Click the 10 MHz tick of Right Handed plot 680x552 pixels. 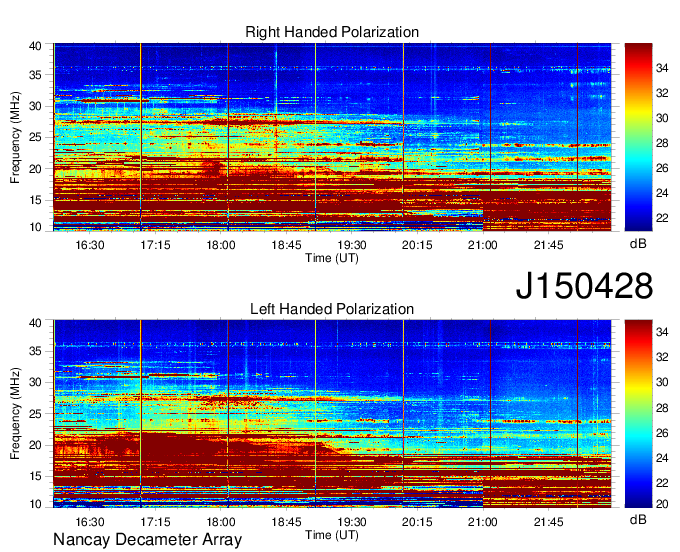pos(35,227)
